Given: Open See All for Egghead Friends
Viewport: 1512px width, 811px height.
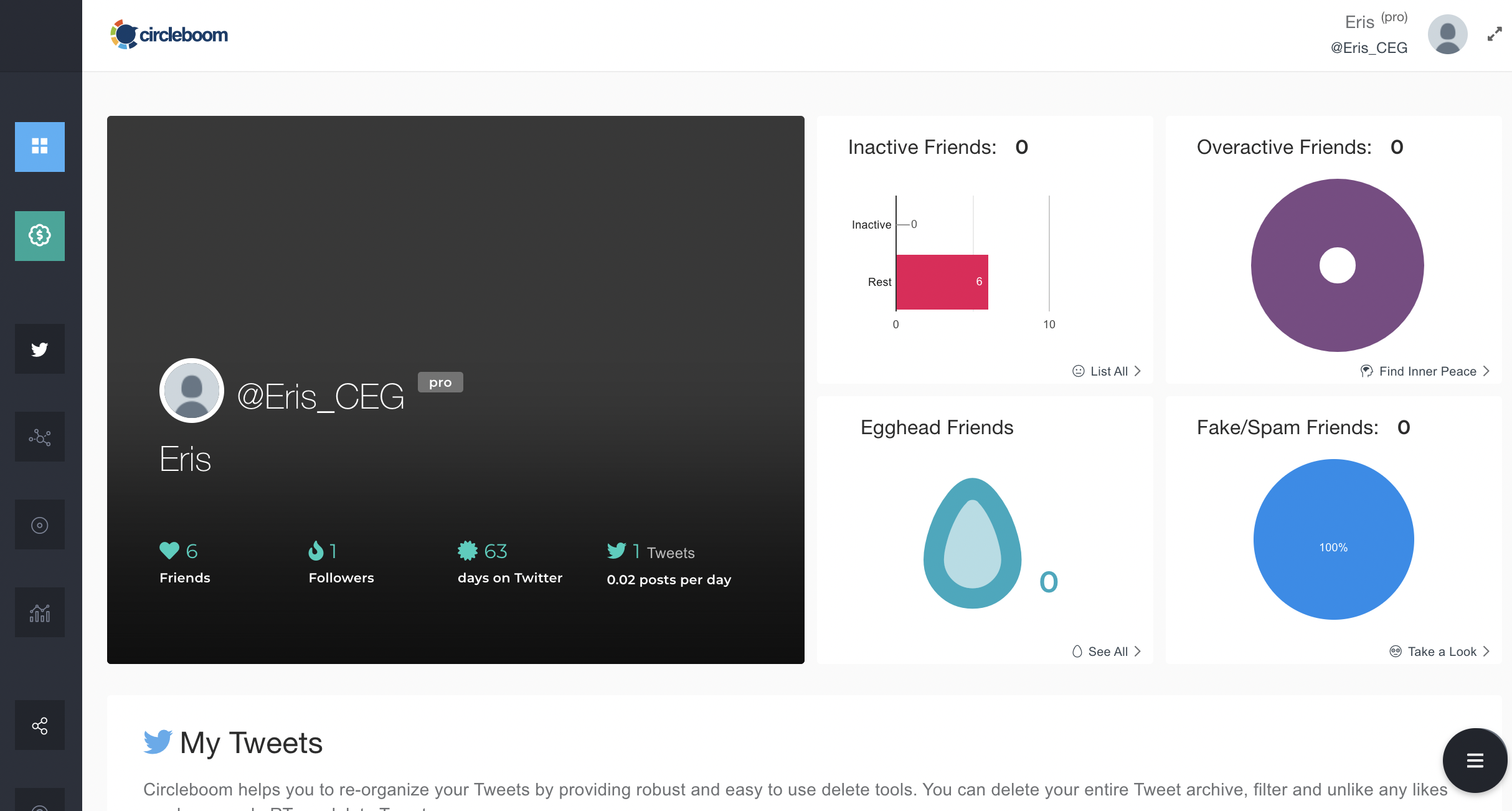Looking at the screenshot, I should 1107,652.
